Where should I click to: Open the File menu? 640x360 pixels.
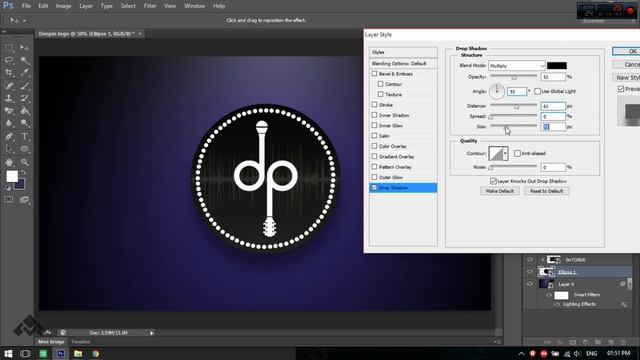pyautogui.click(x=26, y=6)
